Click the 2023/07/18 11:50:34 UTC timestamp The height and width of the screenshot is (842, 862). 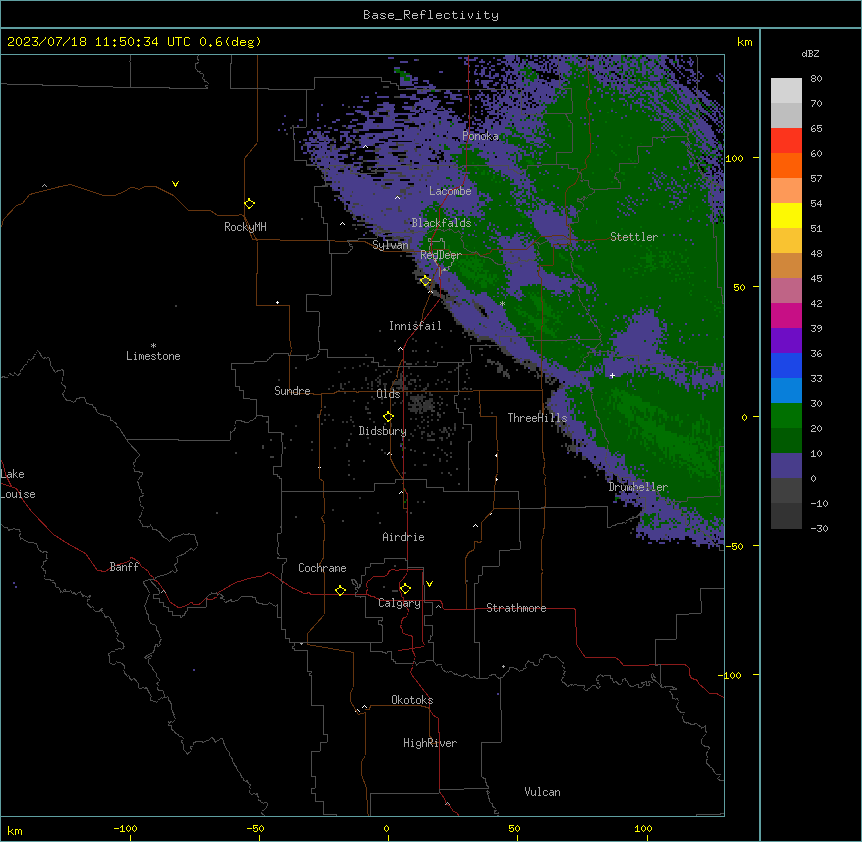pos(98,42)
